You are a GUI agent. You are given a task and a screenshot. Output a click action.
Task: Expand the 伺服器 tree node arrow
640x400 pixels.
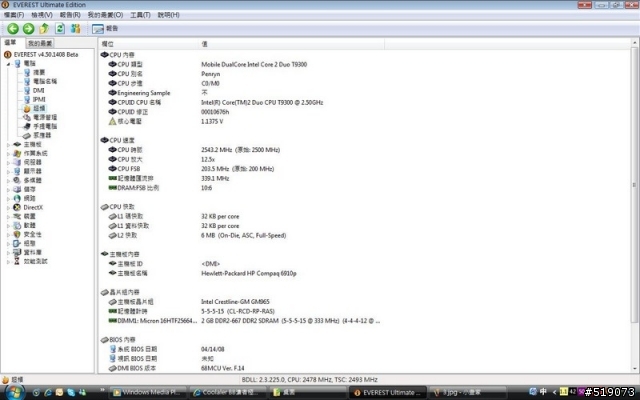[x=8, y=162]
